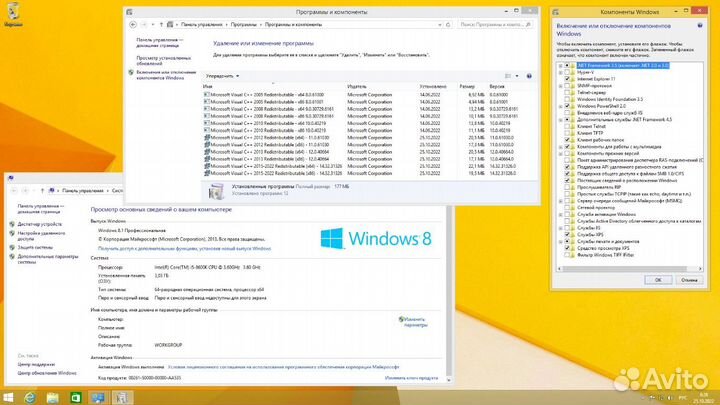The width and height of the screenshot is (720, 405).
Task: Click the control panel icon in the address bar
Action: (170, 25)
